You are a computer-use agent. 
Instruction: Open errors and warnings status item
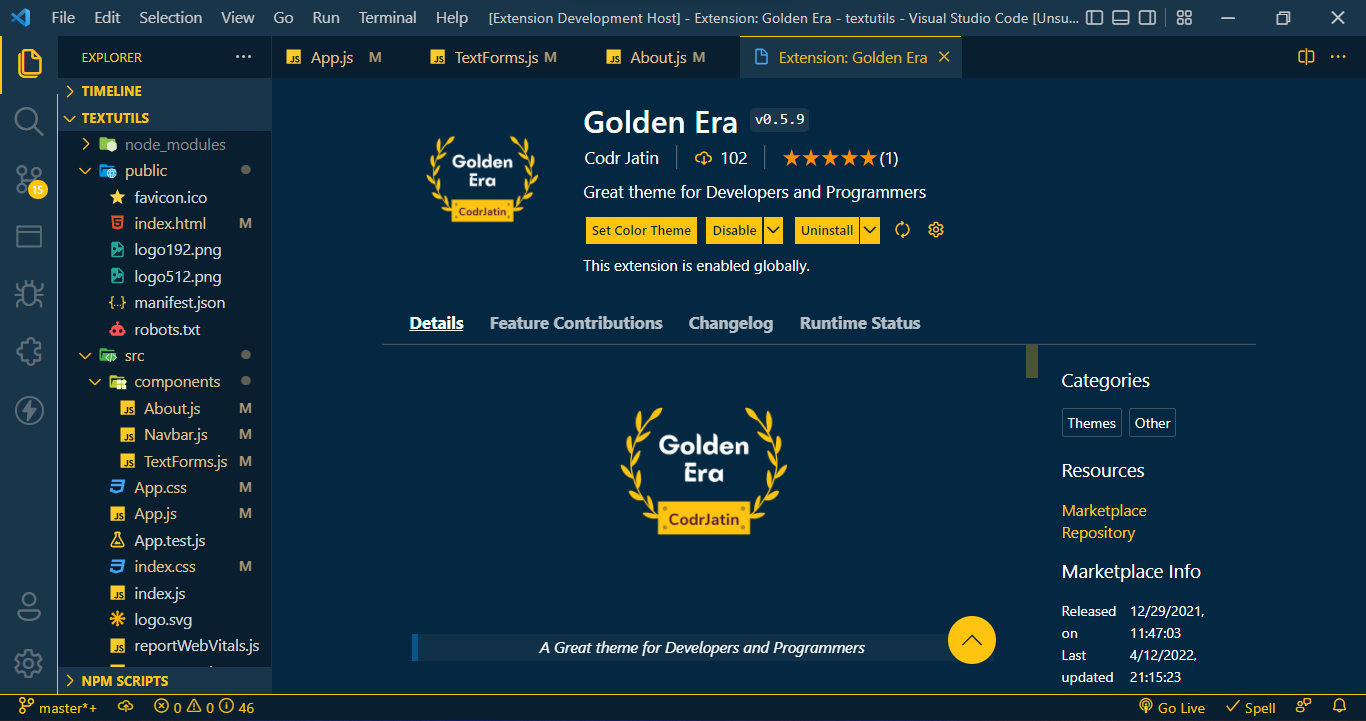(x=204, y=707)
